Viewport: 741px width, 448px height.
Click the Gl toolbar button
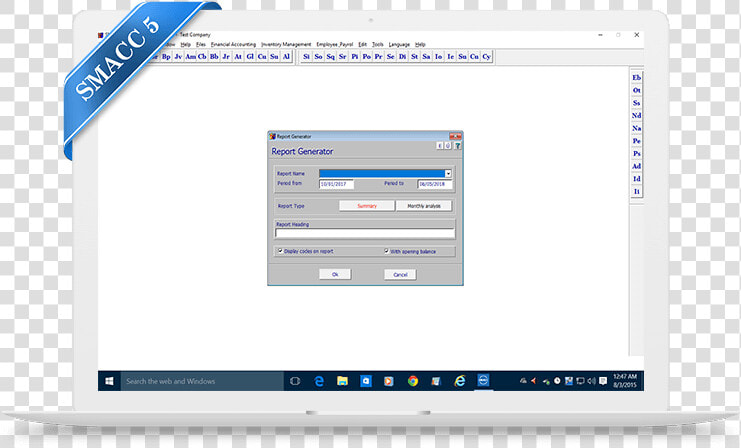(x=250, y=57)
